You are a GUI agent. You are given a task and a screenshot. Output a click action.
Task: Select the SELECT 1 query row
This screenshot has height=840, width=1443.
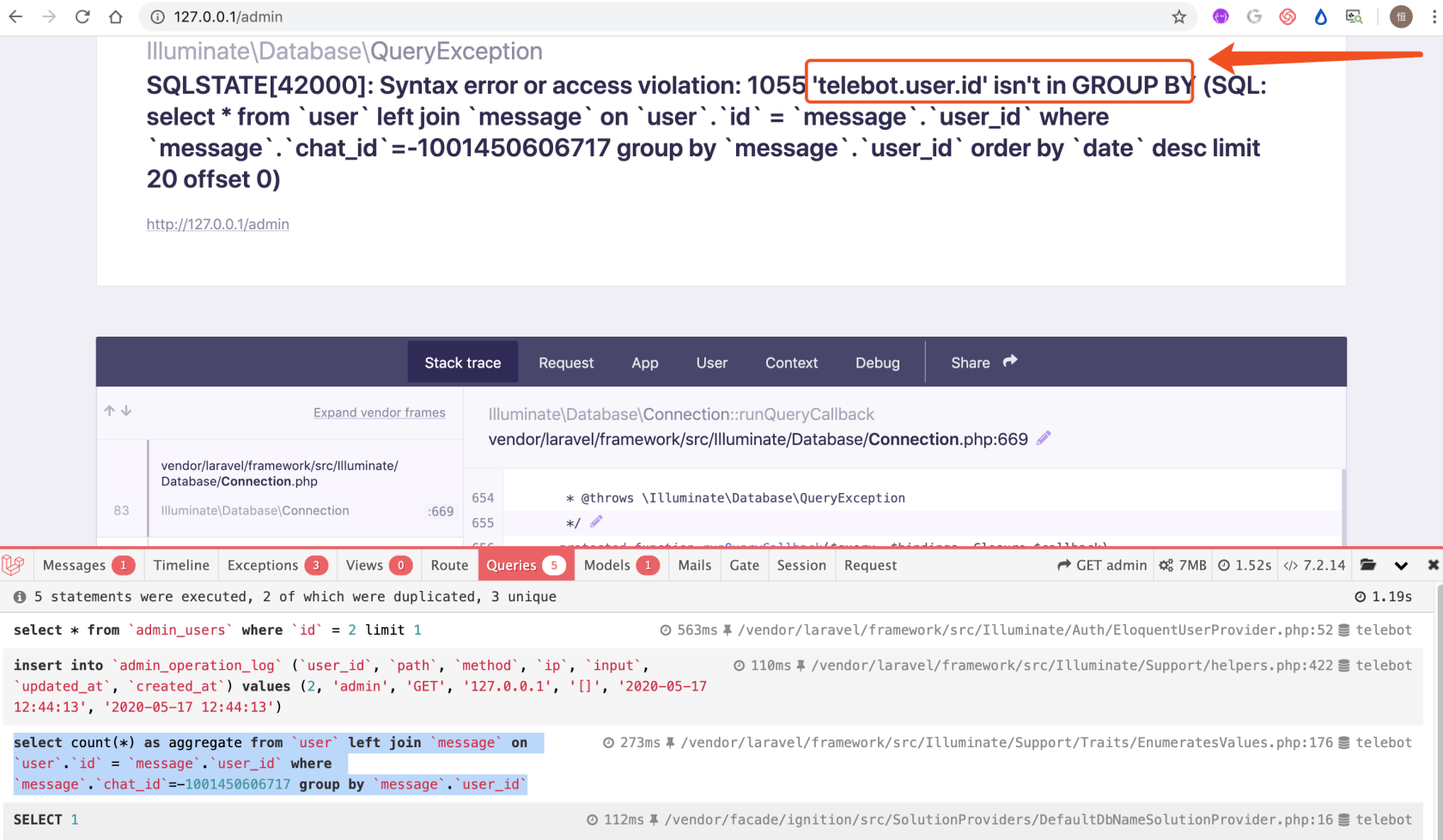[713, 819]
